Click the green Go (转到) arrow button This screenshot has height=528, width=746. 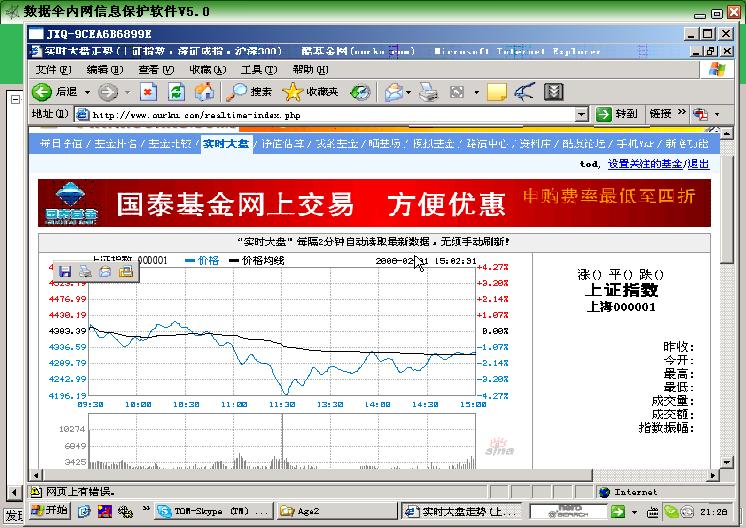616,114
